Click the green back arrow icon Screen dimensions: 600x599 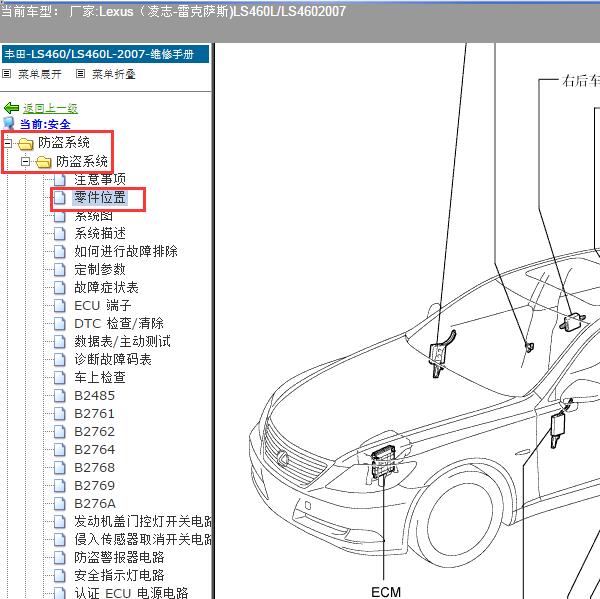click(x=11, y=107)
